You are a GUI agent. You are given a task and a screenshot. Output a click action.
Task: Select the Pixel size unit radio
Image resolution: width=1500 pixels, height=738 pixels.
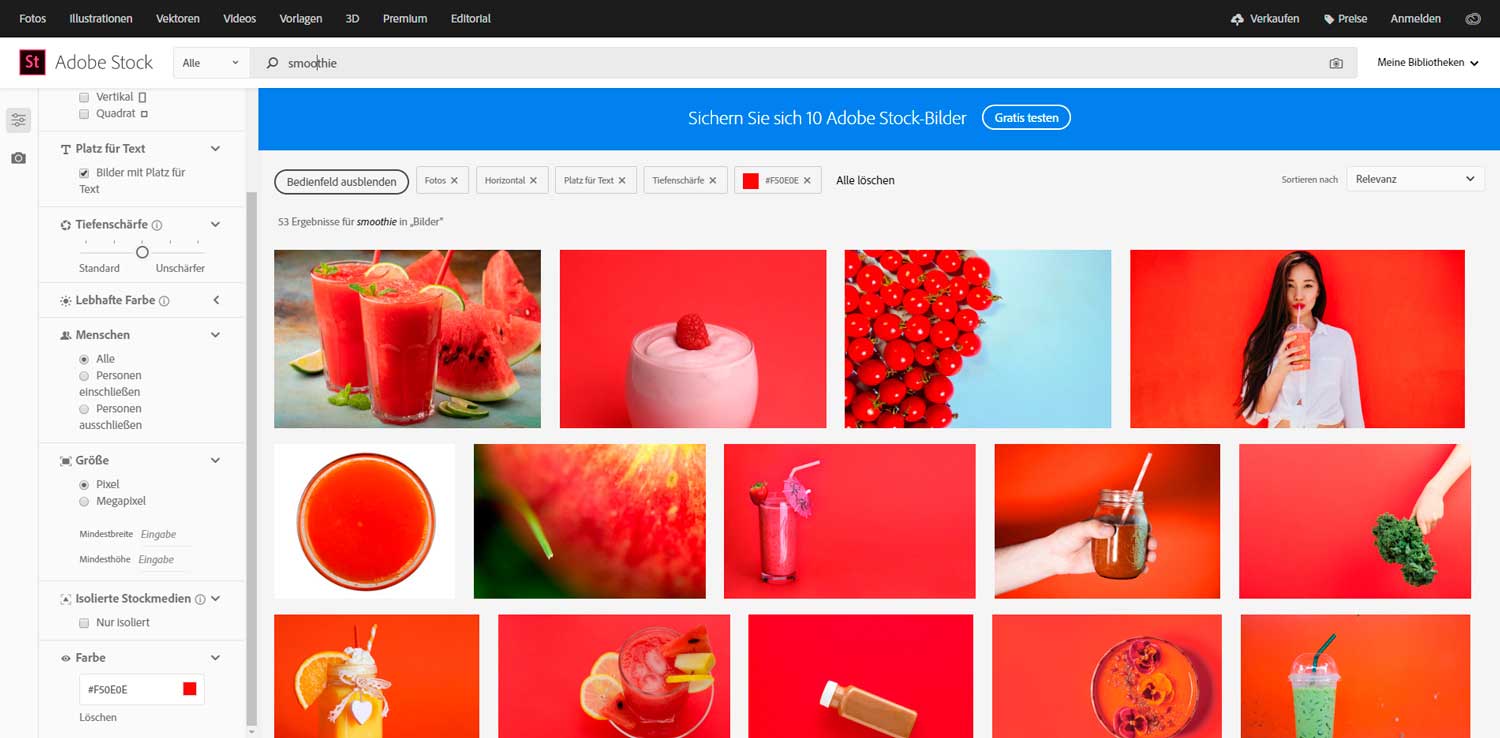tap(84, 485)
